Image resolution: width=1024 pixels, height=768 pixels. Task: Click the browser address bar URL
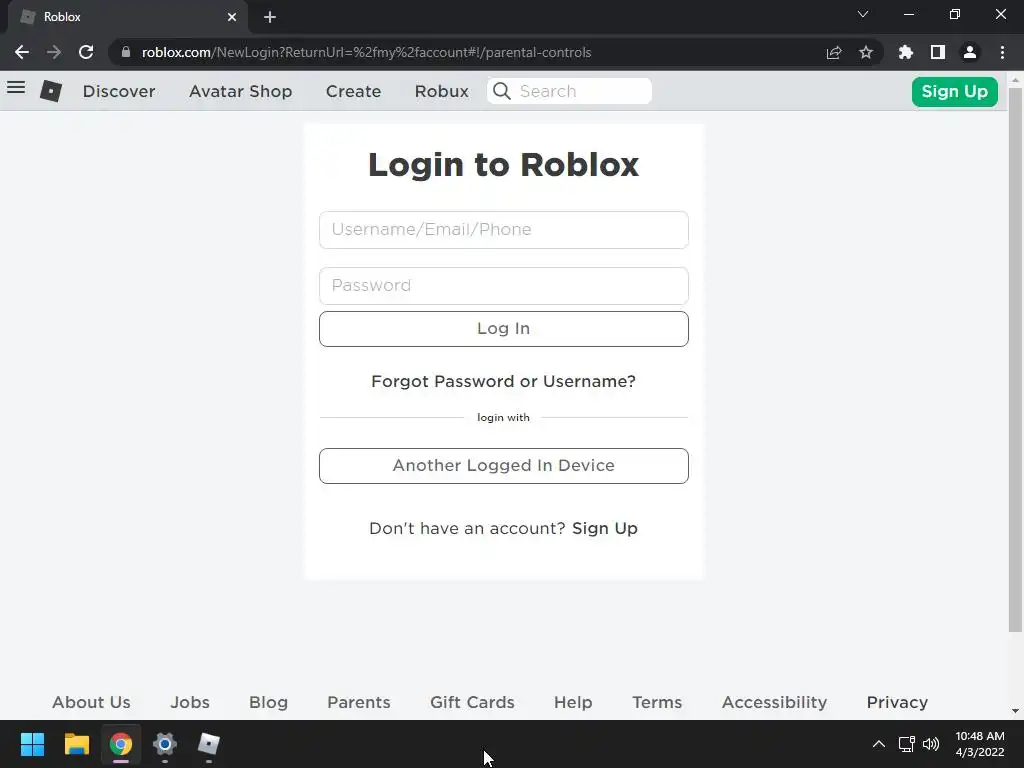click(366, 52)
